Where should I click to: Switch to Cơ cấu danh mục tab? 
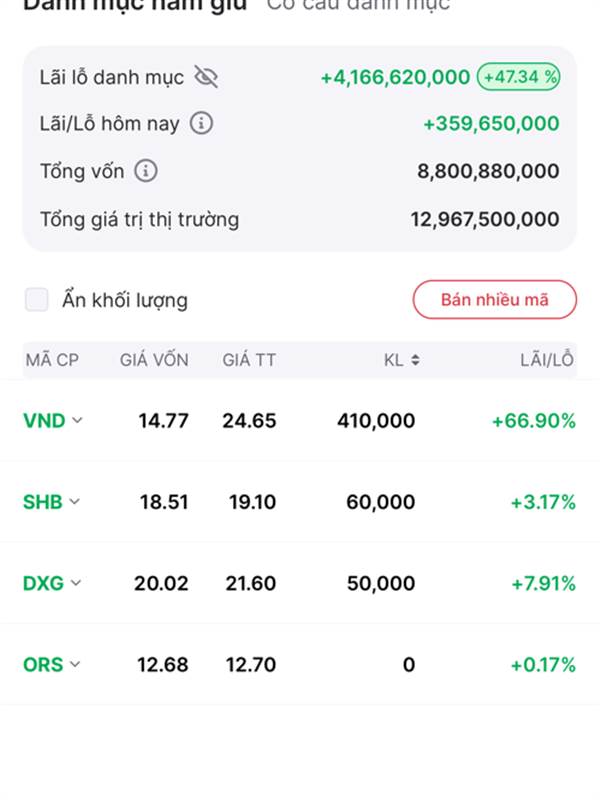point(358,5)
